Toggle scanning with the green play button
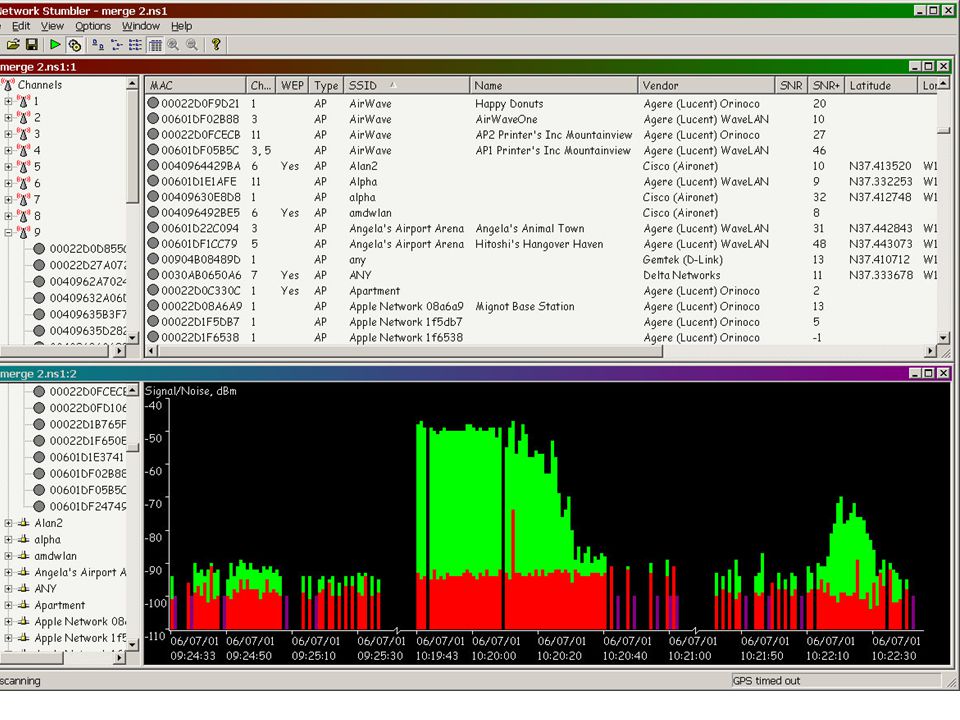Image resolution: width=960 pixels, height=720 pixels. click(55, 45)
